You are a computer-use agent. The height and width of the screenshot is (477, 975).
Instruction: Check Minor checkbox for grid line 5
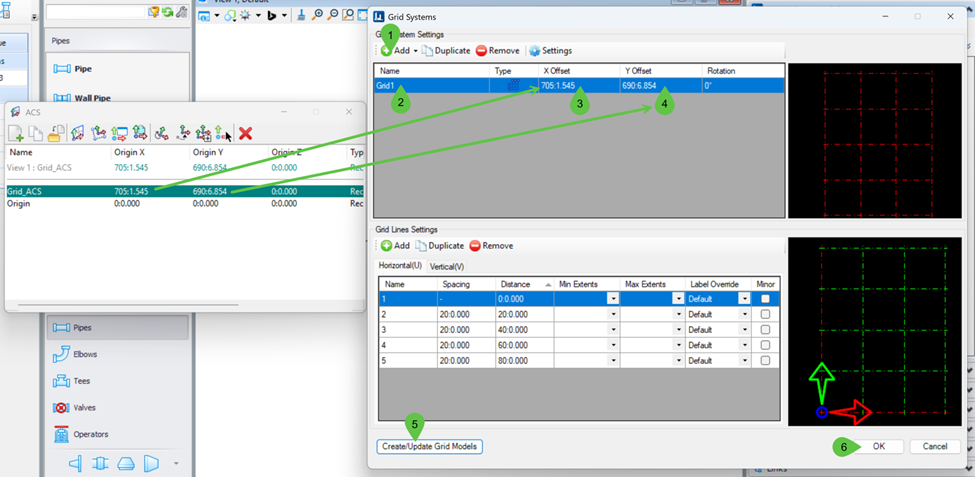point(765,360)
